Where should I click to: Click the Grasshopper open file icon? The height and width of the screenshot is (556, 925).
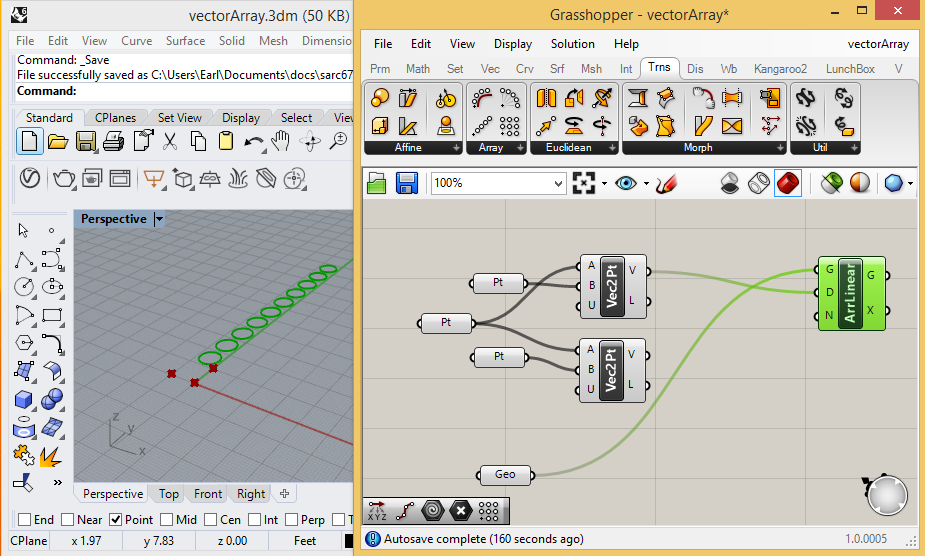[x=377, y=183]
